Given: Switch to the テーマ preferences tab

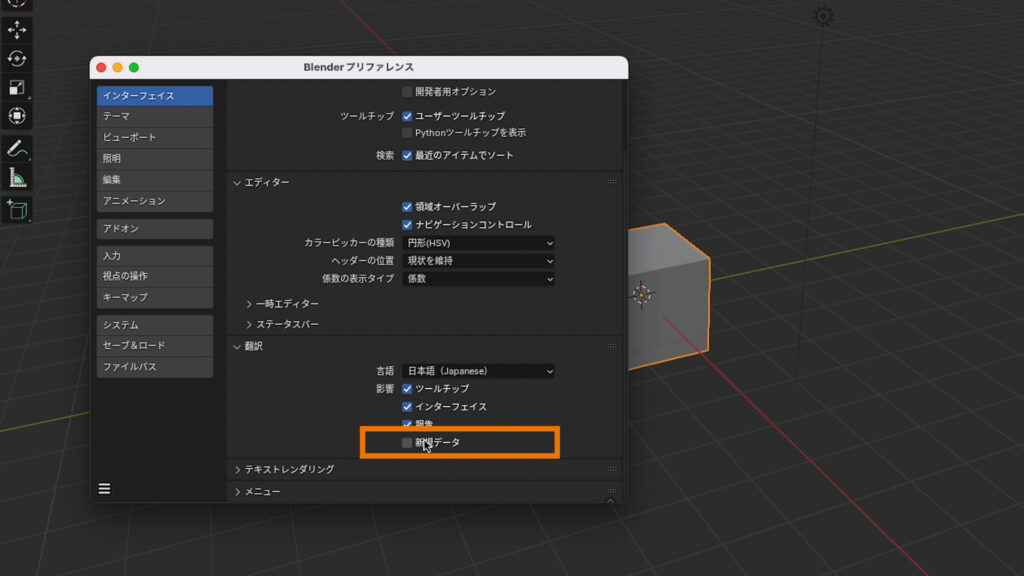Looking at the screenshot, I should tap(155, 116).
